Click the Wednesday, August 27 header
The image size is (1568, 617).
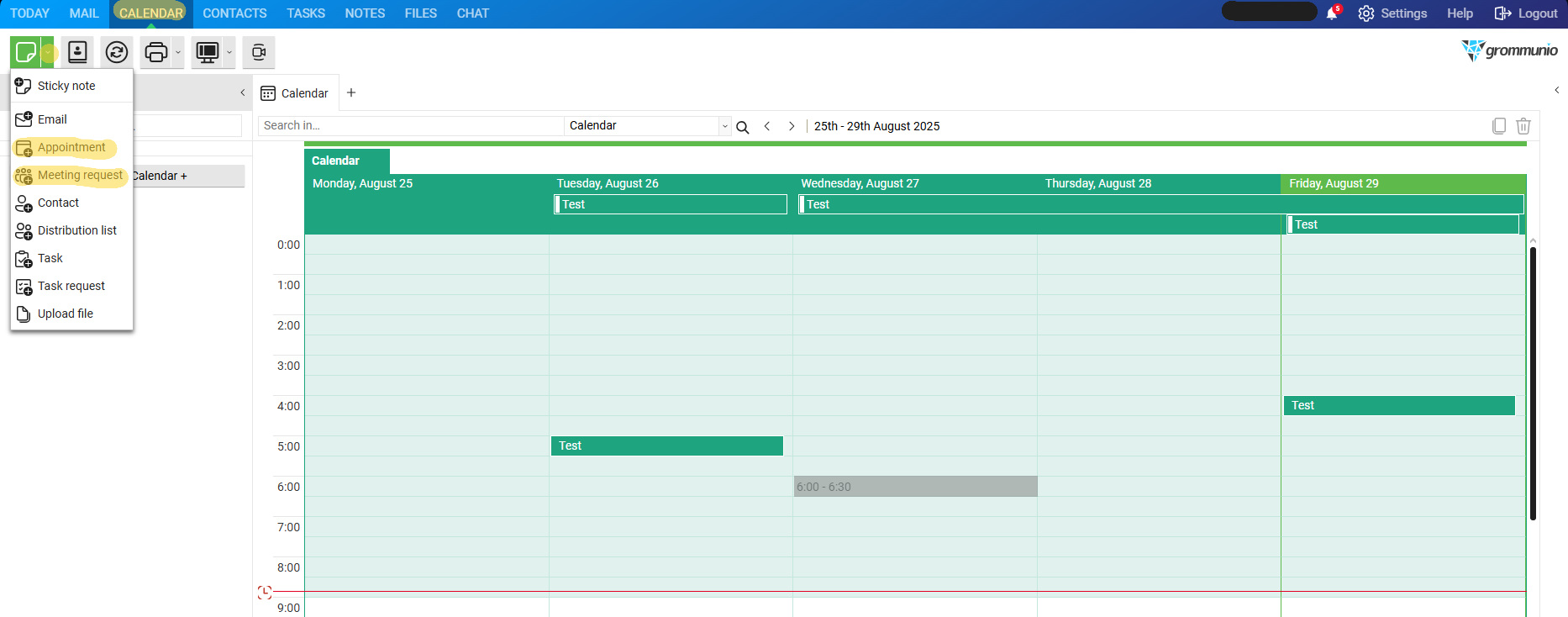coord(860,183)
